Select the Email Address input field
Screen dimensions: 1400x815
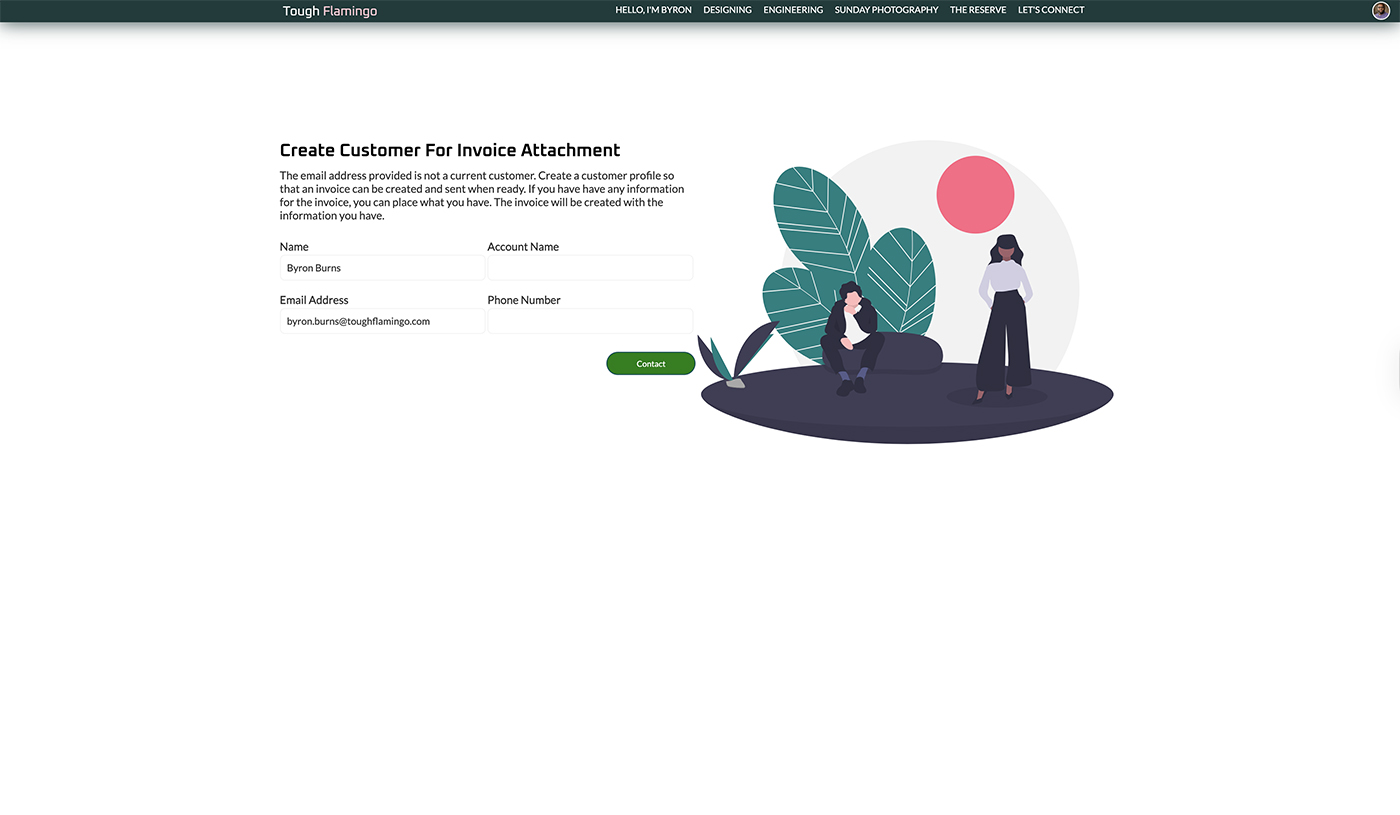382,321
